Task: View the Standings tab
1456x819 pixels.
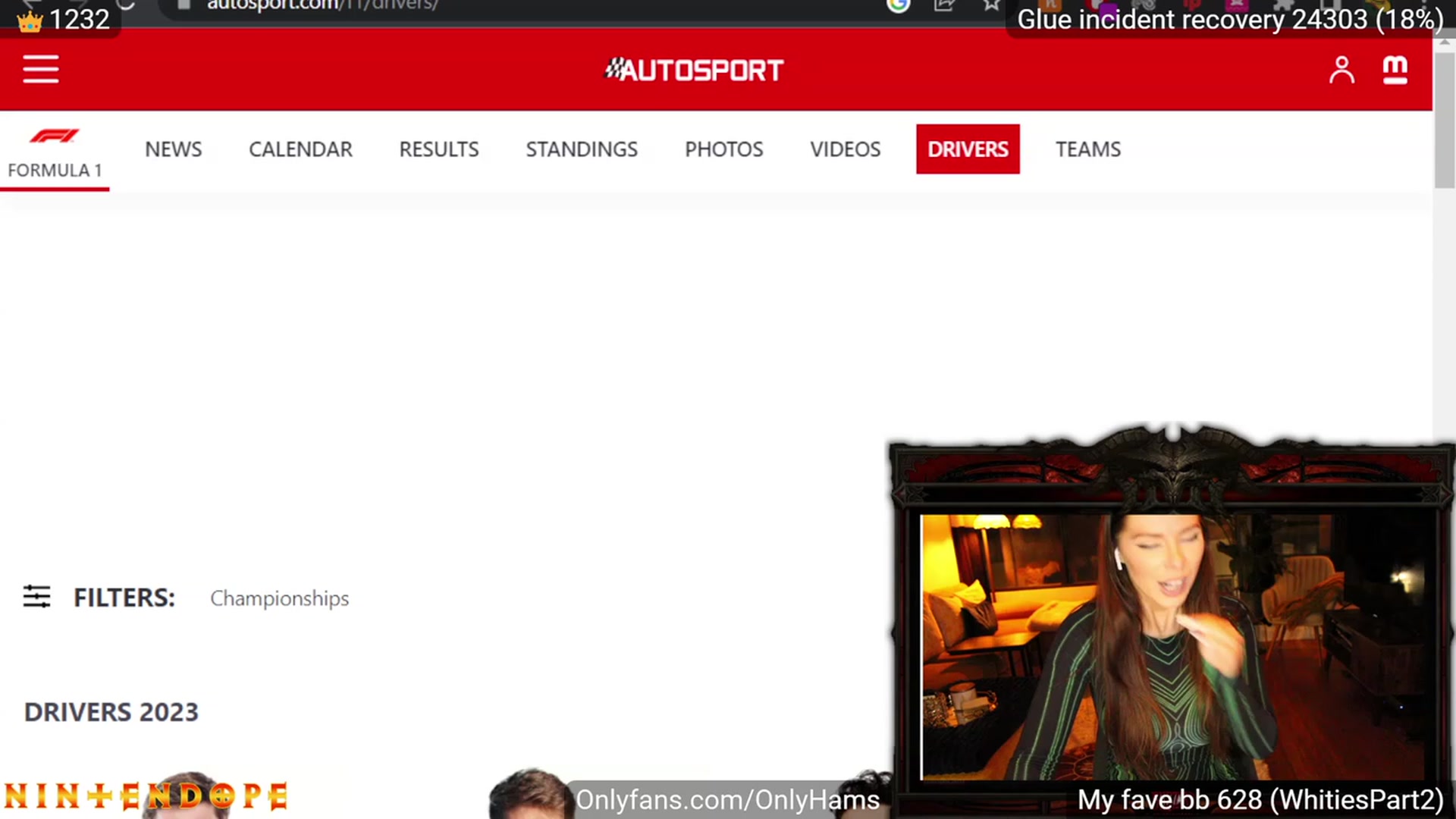Action: [582, 149]
